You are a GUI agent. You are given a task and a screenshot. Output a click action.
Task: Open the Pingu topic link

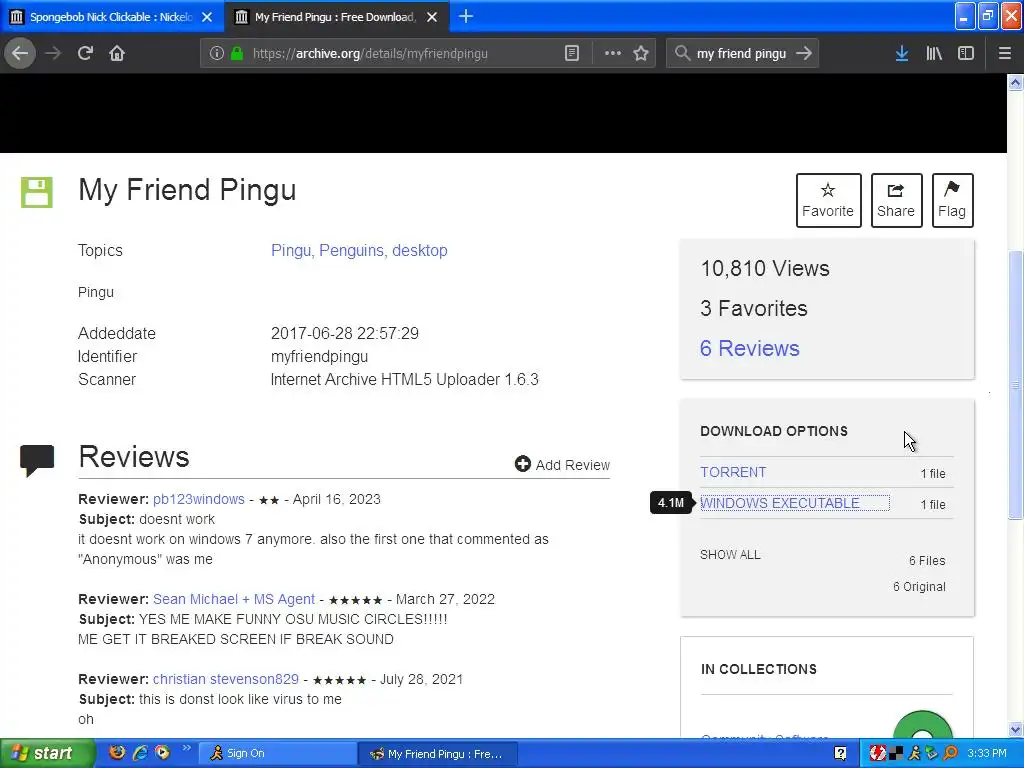point(292,250)
